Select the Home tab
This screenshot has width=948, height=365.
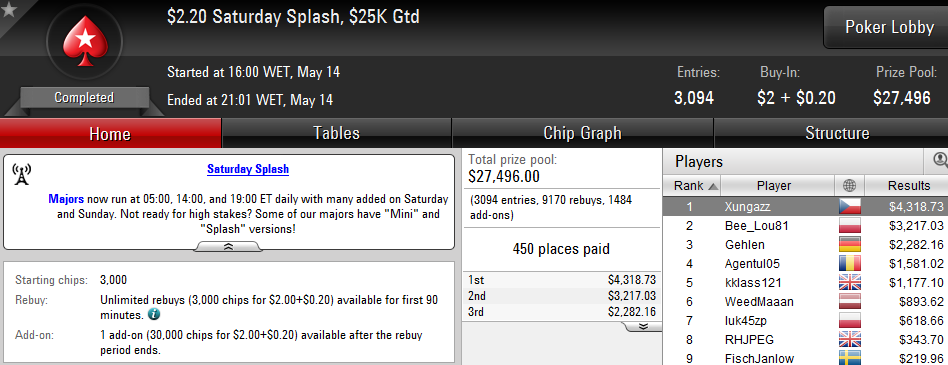(x=110, y=133)
